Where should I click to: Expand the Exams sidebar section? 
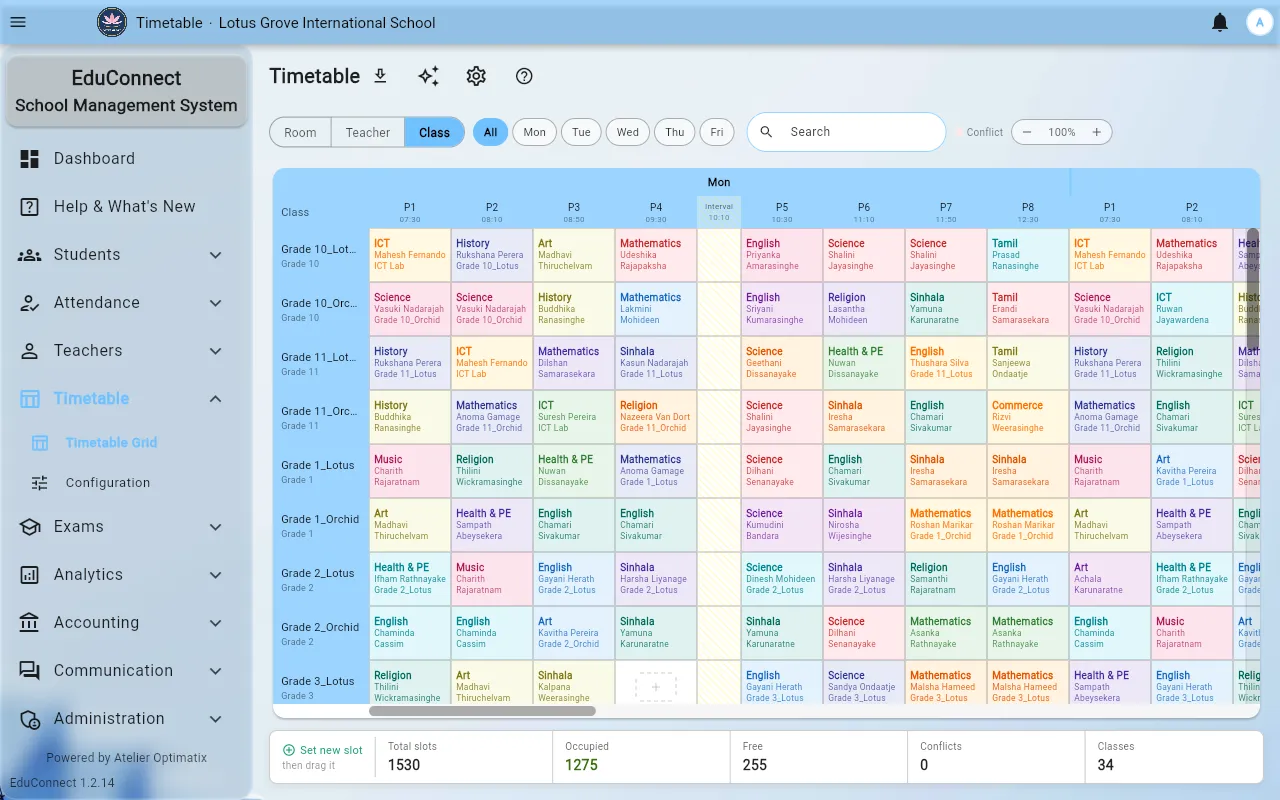point(215,527)
